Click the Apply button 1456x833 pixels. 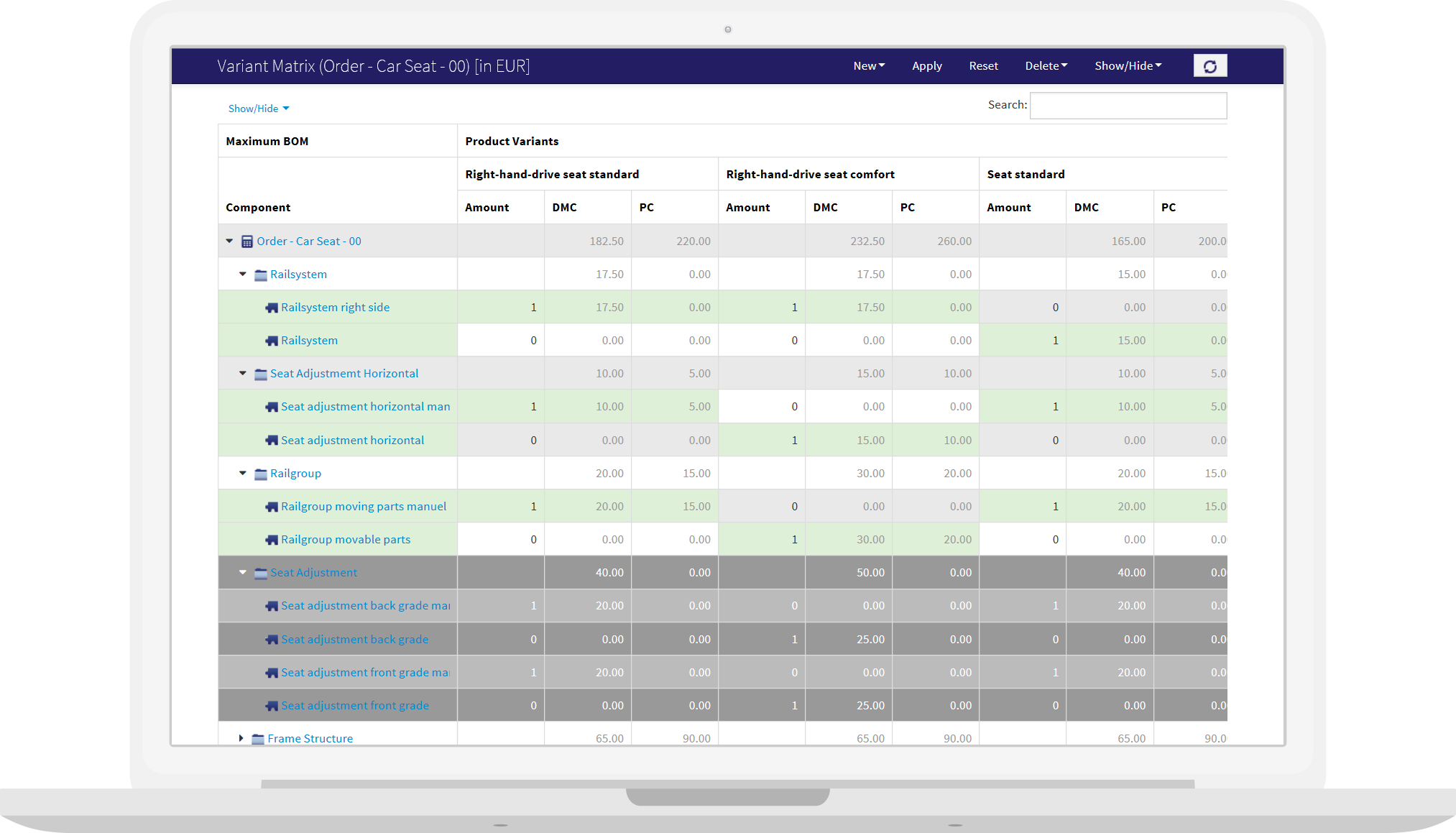click(x=926, y=65)
